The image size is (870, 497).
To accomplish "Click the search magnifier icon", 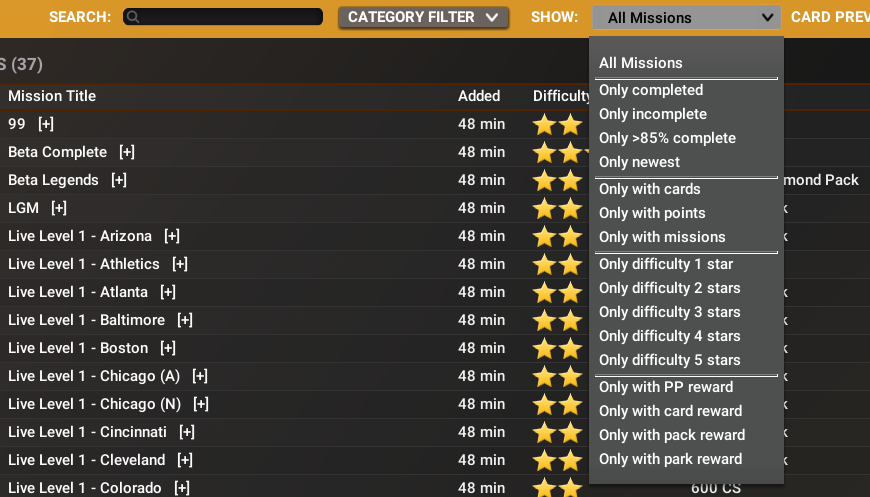I will point(133,17).
